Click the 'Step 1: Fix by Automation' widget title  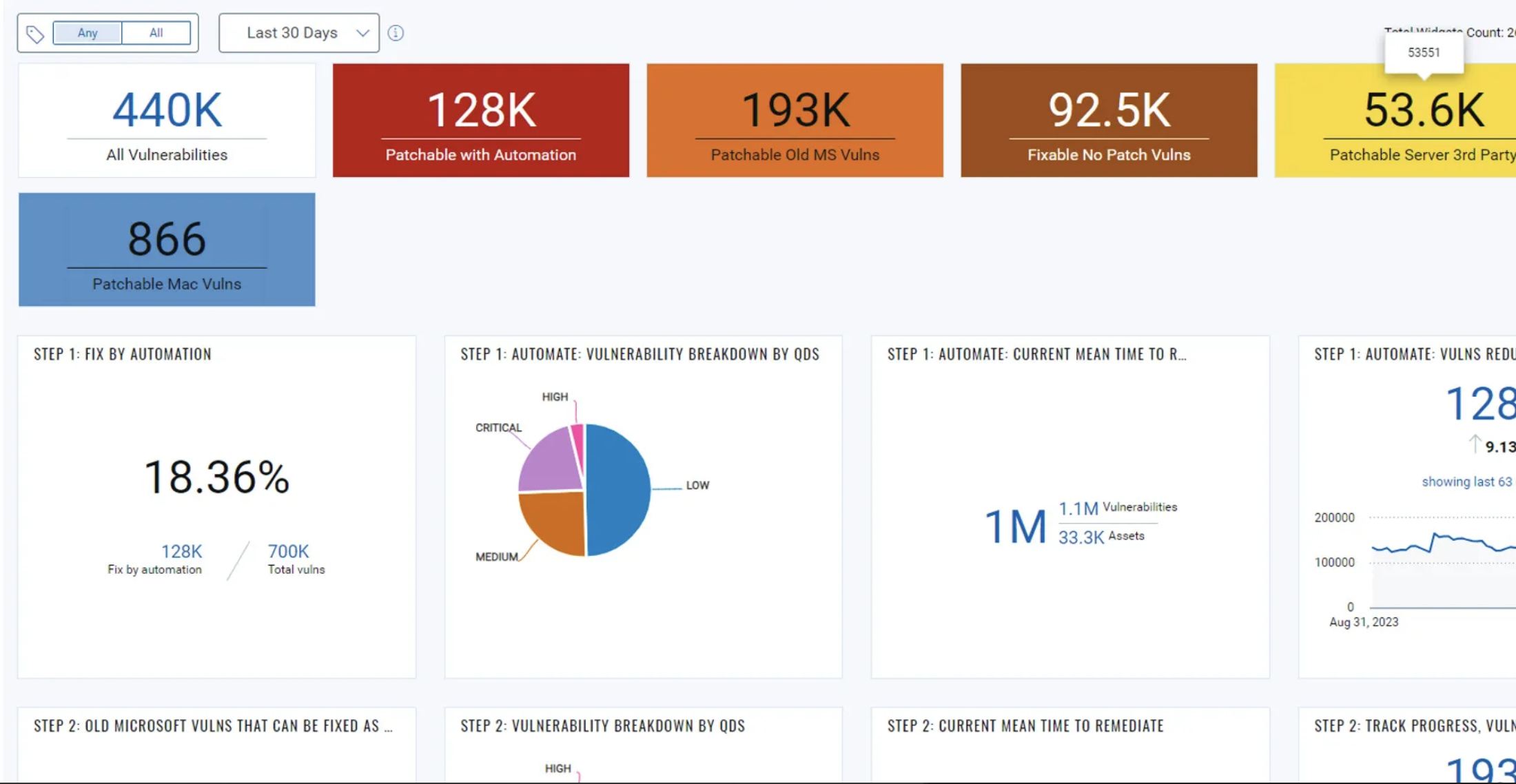(123, 354)
